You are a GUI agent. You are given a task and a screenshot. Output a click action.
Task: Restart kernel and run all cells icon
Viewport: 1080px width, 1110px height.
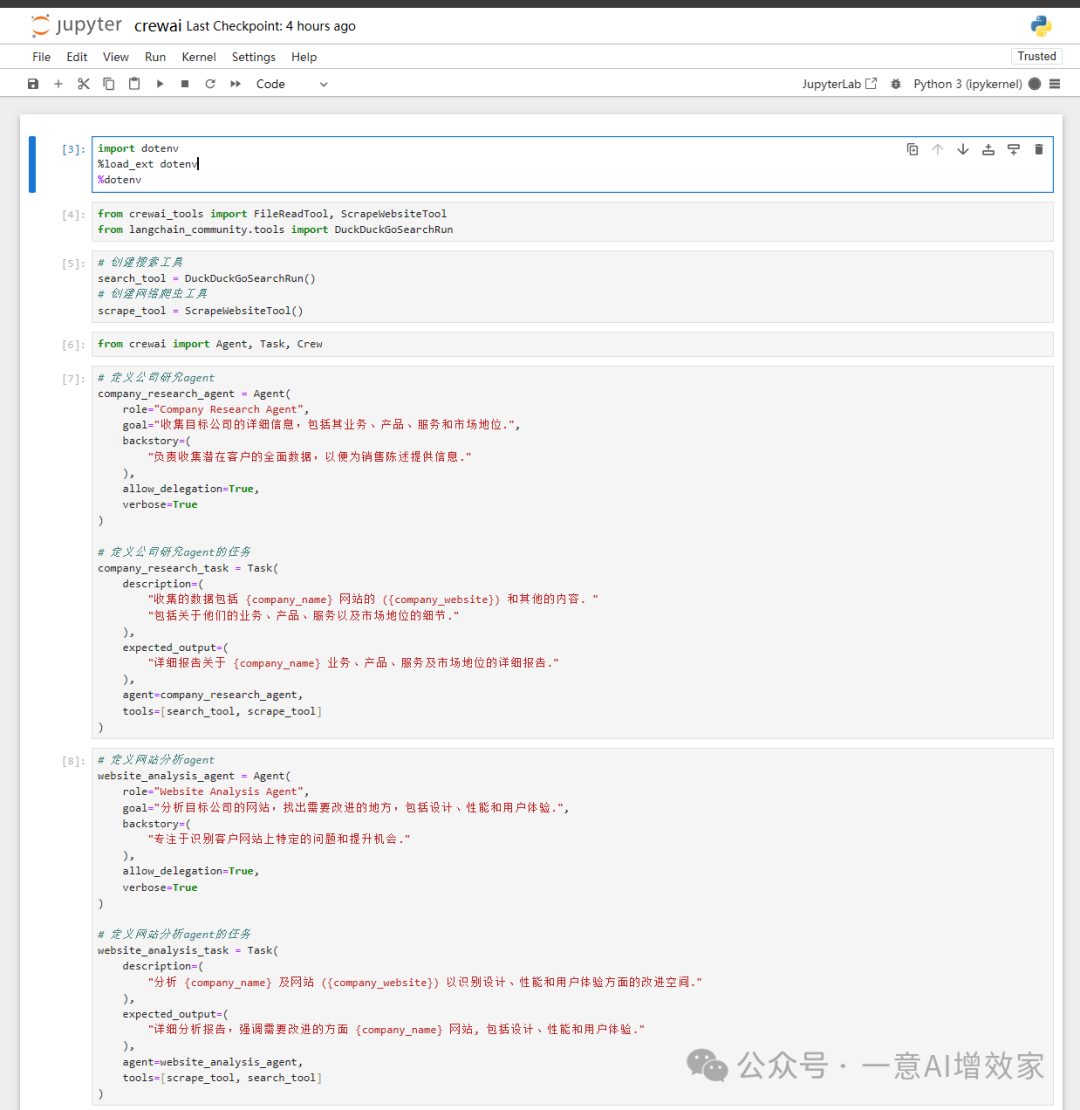click(236, 84)
